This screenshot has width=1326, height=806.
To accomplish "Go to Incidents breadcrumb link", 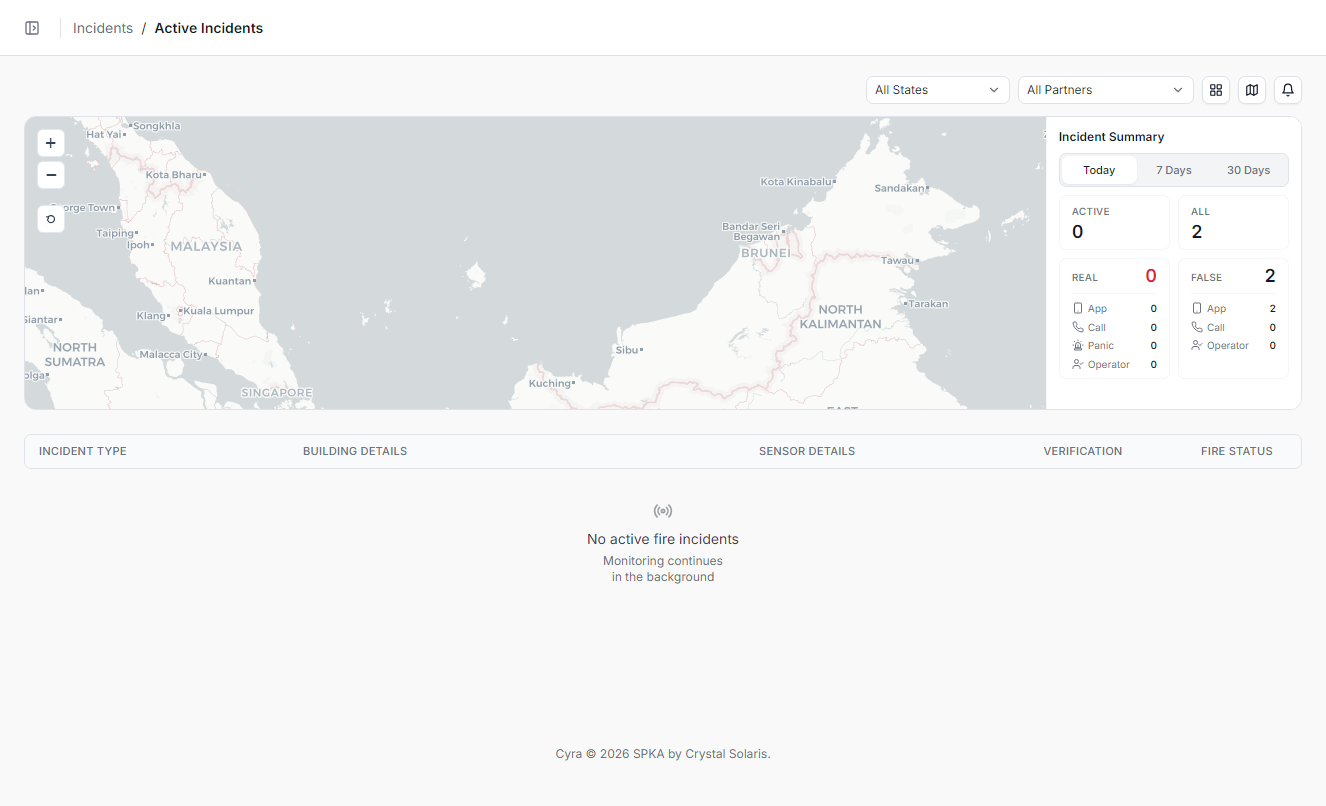I will point(103,28).
